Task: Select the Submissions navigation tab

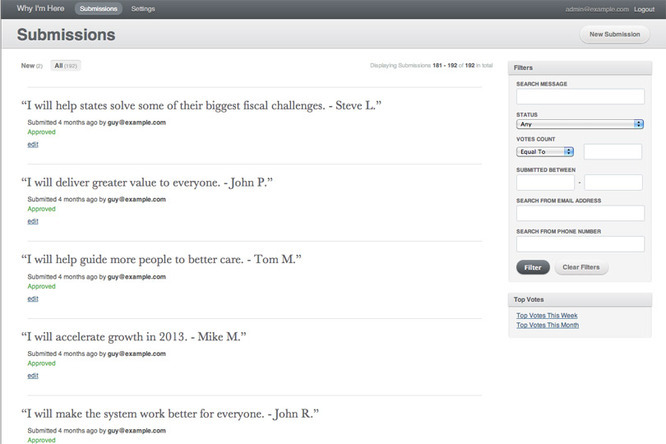Action: click(x=98, y=8)
